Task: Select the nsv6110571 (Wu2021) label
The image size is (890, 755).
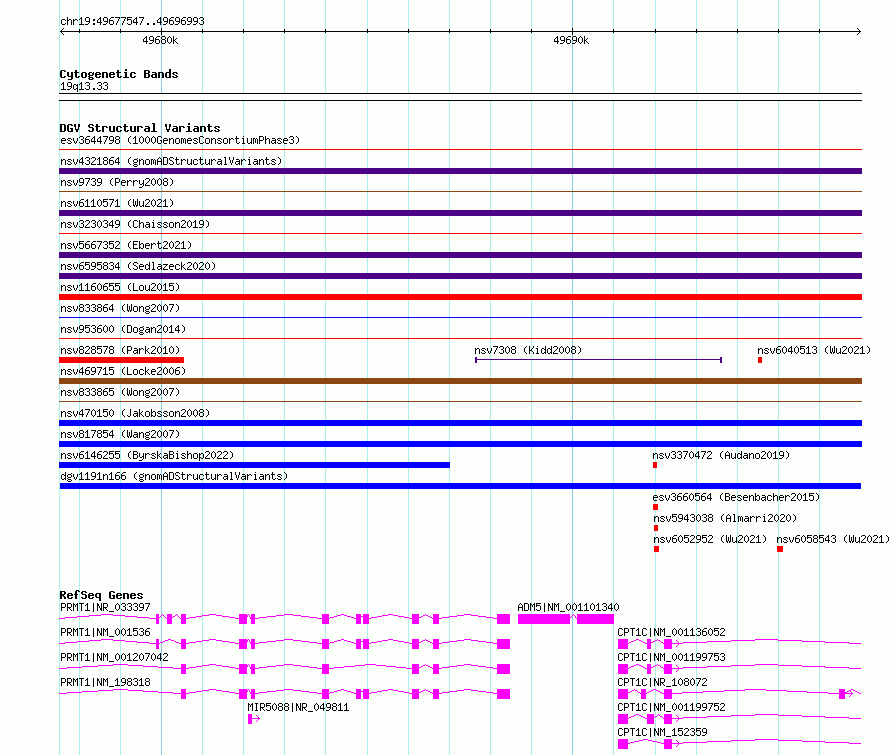Action: [x=117, y=203]
